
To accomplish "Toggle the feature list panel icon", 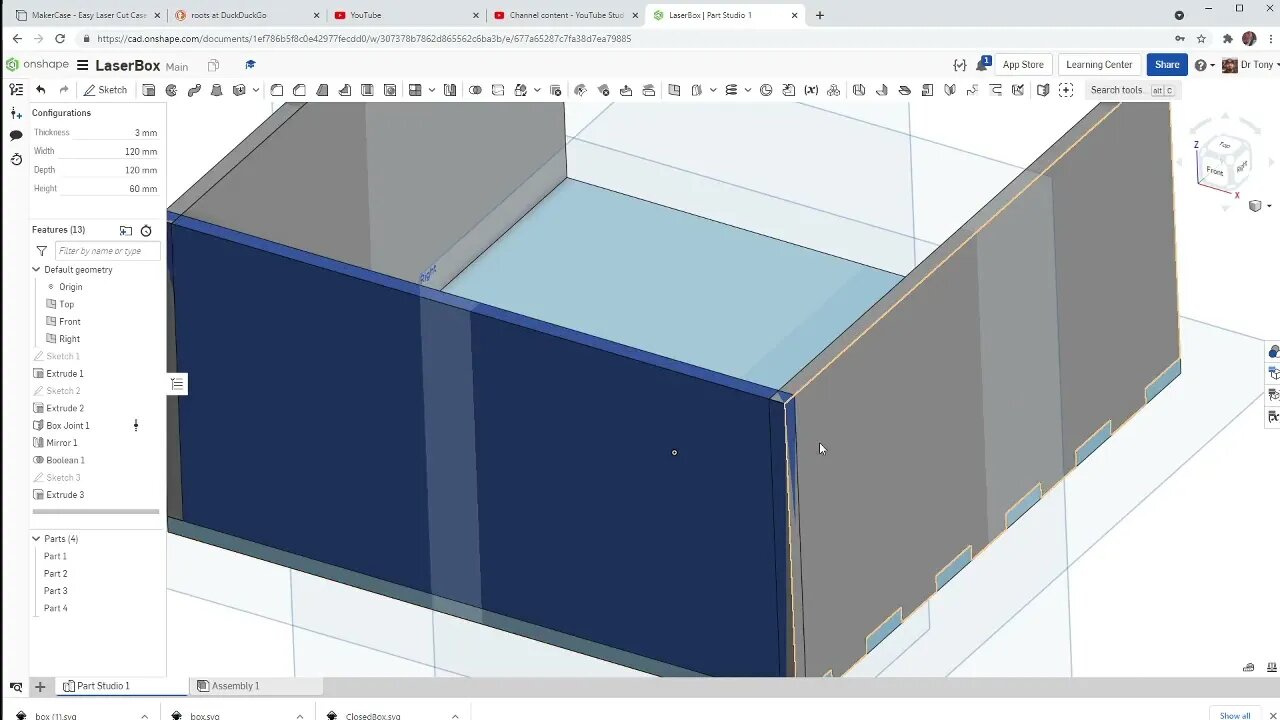I will point(16,89).
